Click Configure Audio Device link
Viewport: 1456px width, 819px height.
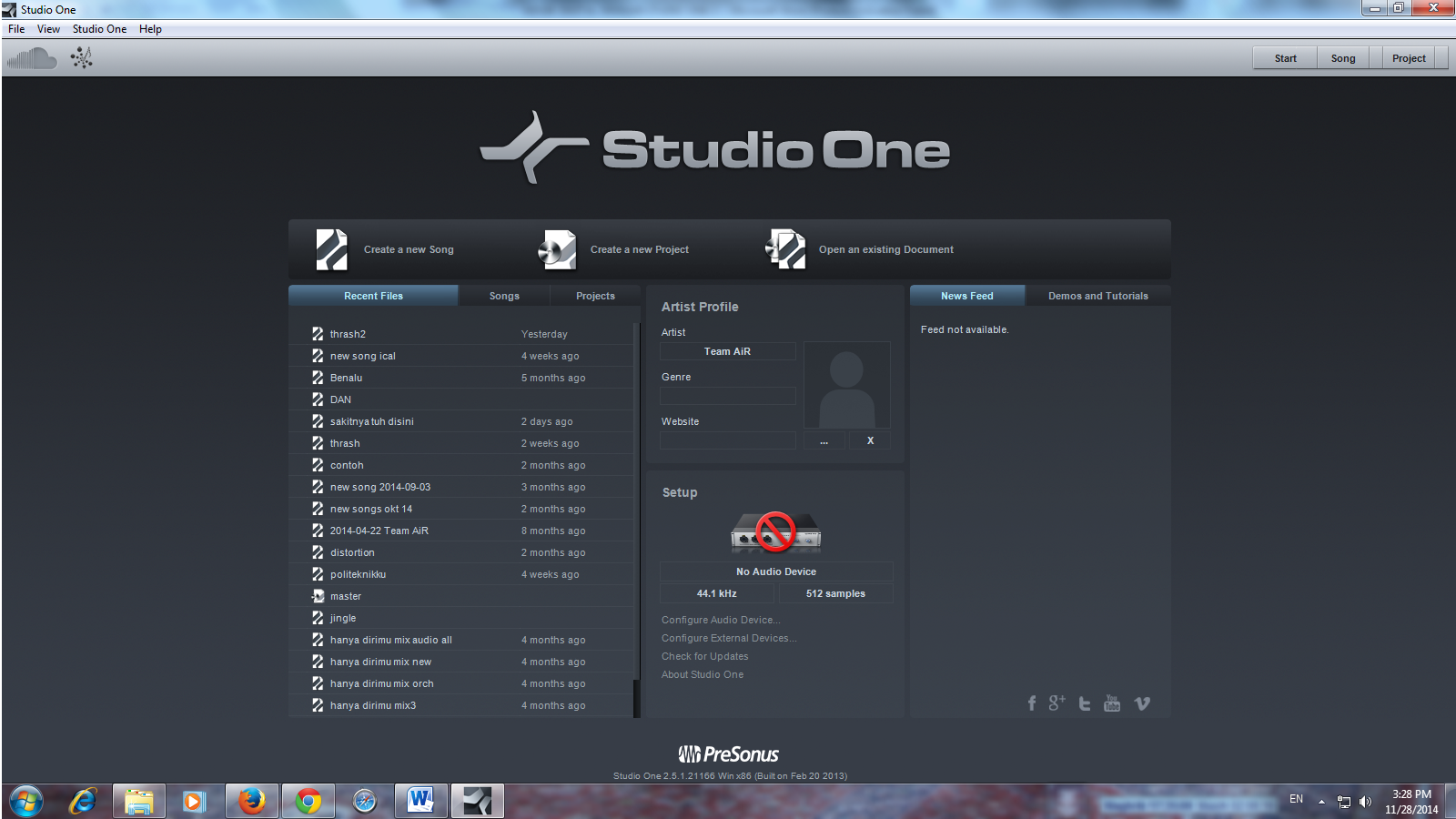click(721, 620)
